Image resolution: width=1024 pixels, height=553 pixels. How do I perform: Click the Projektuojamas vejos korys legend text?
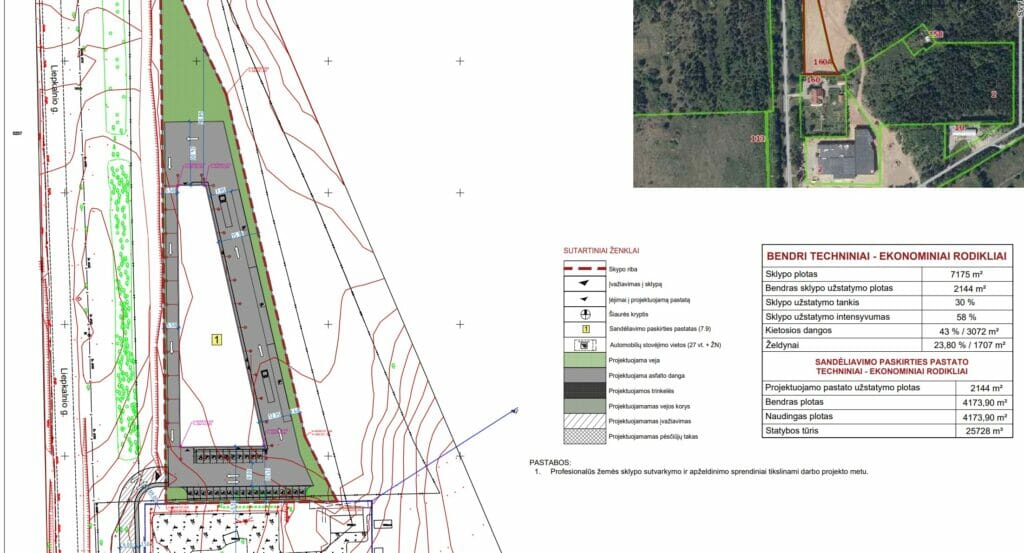pos(649,406)
